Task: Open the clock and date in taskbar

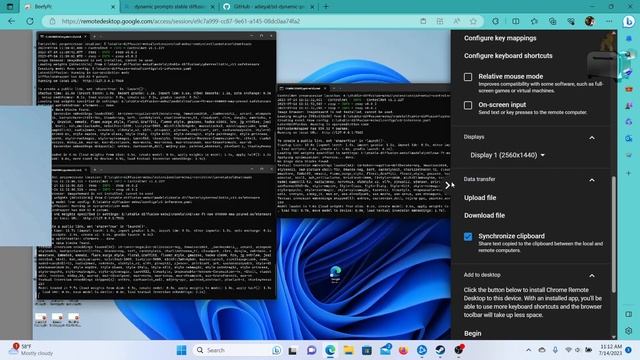Action: click(611, 350)
